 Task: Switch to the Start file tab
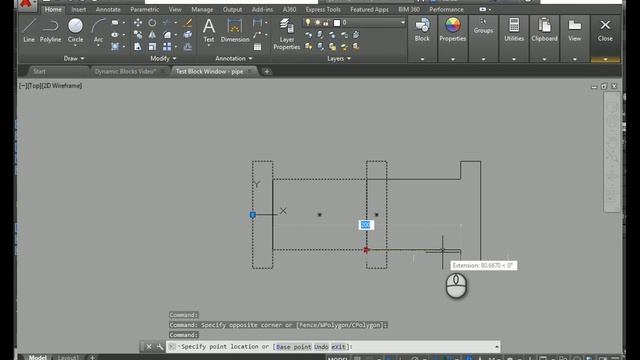coord(39,71)
